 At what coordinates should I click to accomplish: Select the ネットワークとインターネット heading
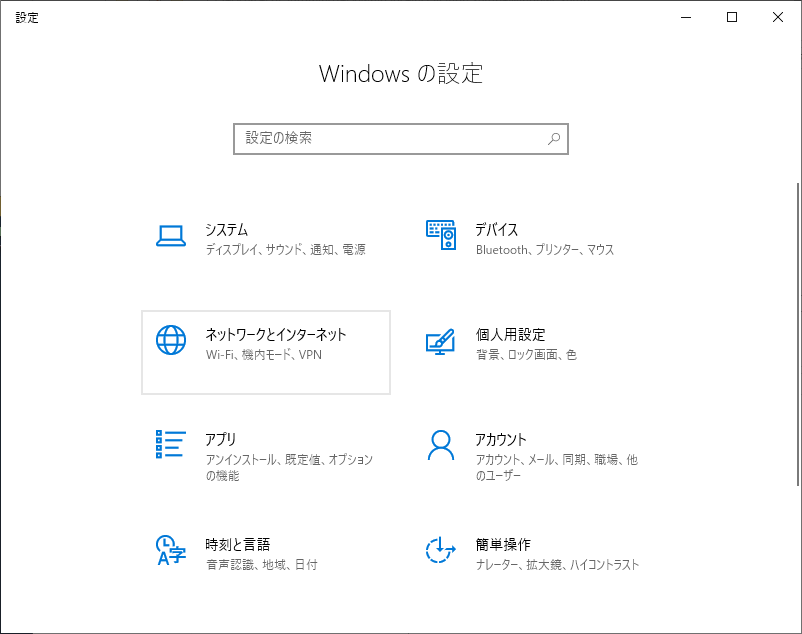tap(276, 334)
